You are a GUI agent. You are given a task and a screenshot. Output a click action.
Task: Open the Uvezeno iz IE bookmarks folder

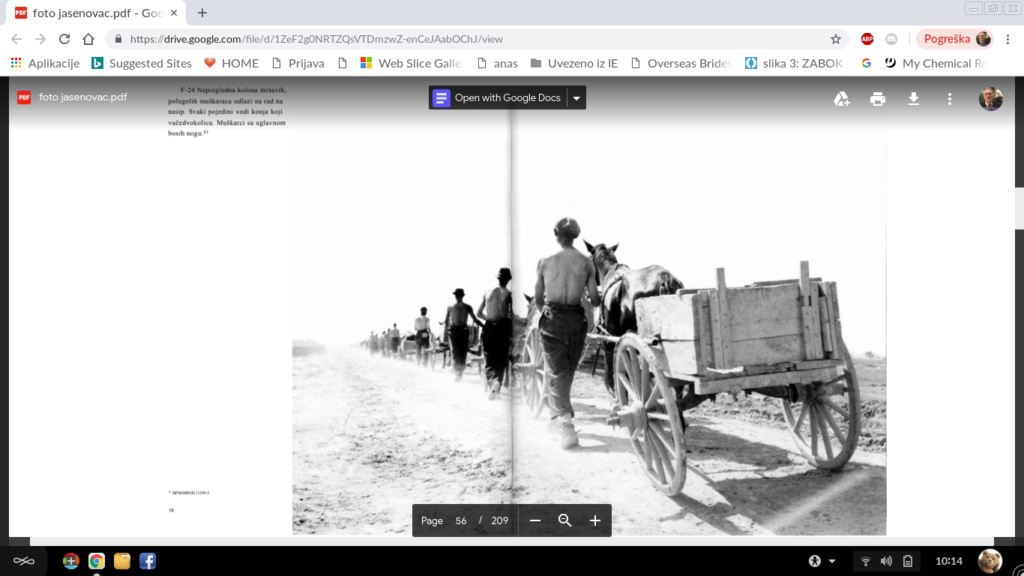[x=574, y=63]
